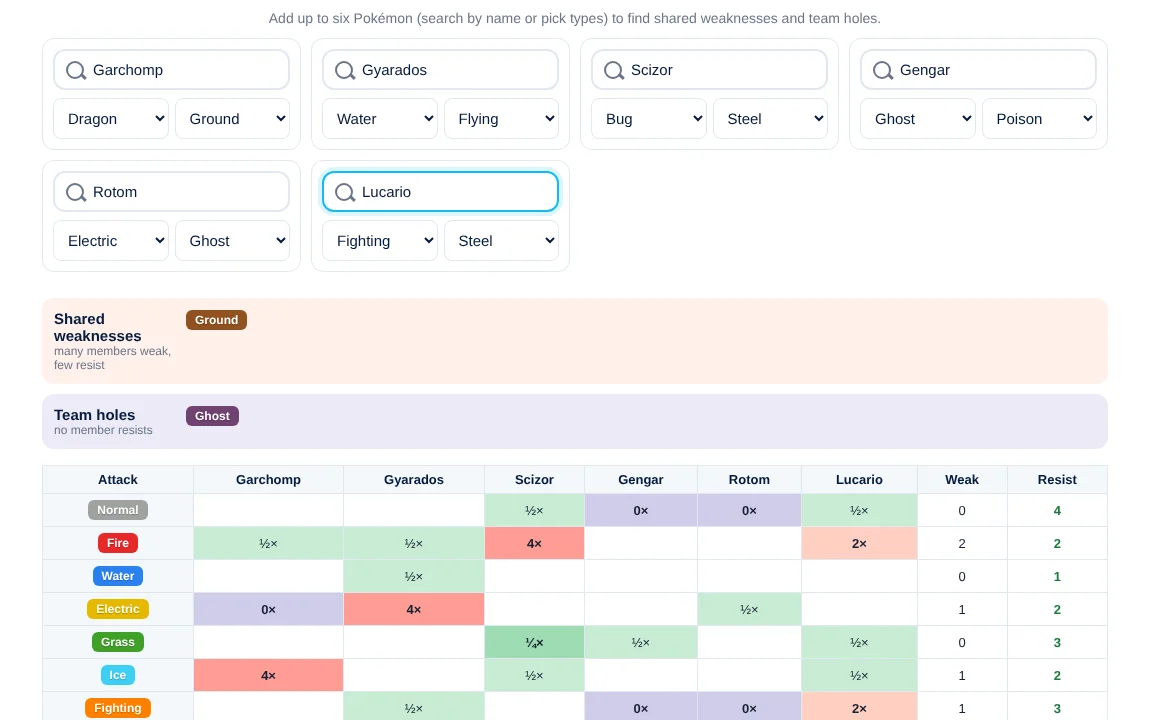Open Rotom's Ghost type dropdown

coord(232,240)
